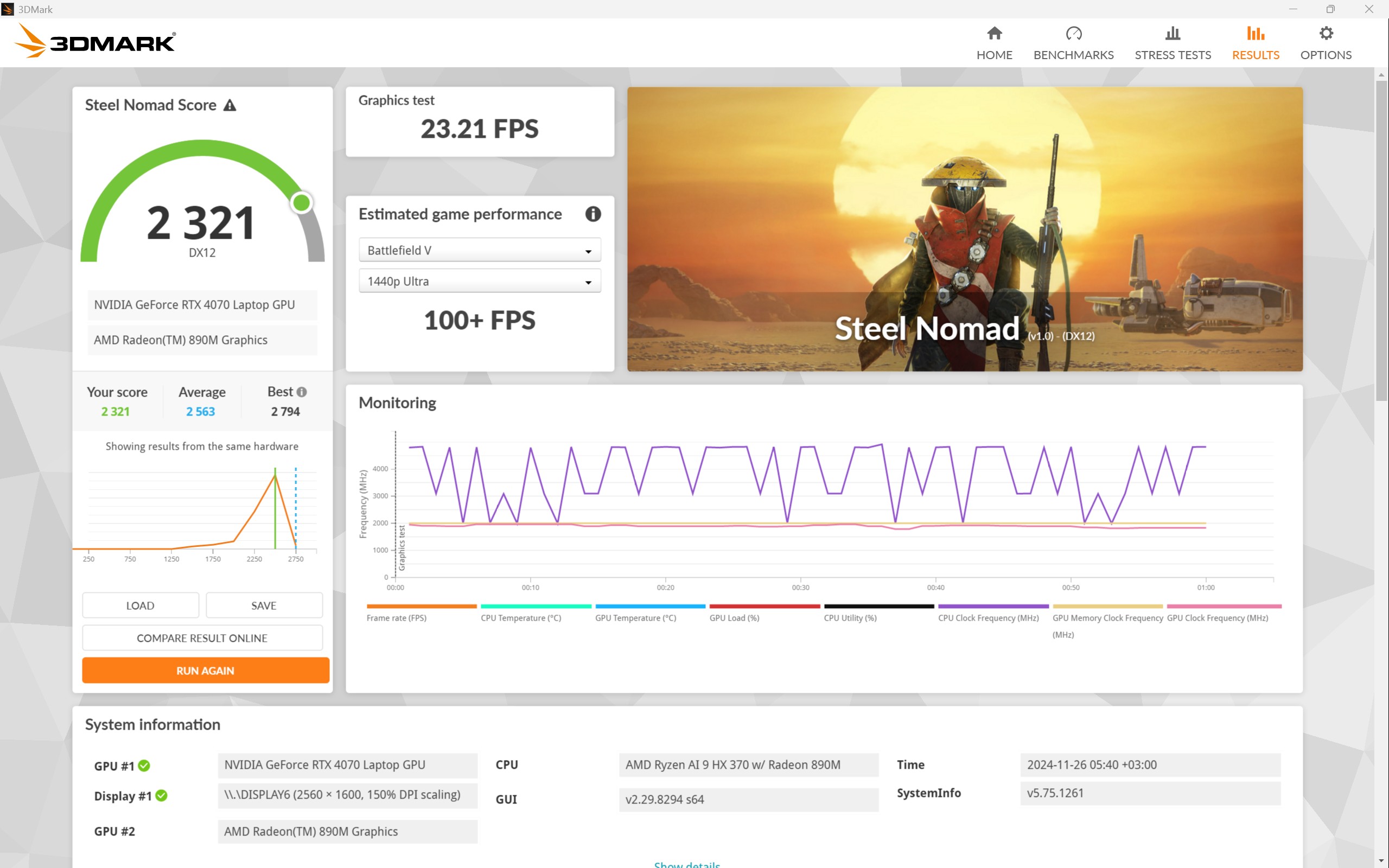The width and height of the screenshot is (1389, 868).
Task: Click the GUI version v2.29.8294 s64
Action: [x=748, y=800]
